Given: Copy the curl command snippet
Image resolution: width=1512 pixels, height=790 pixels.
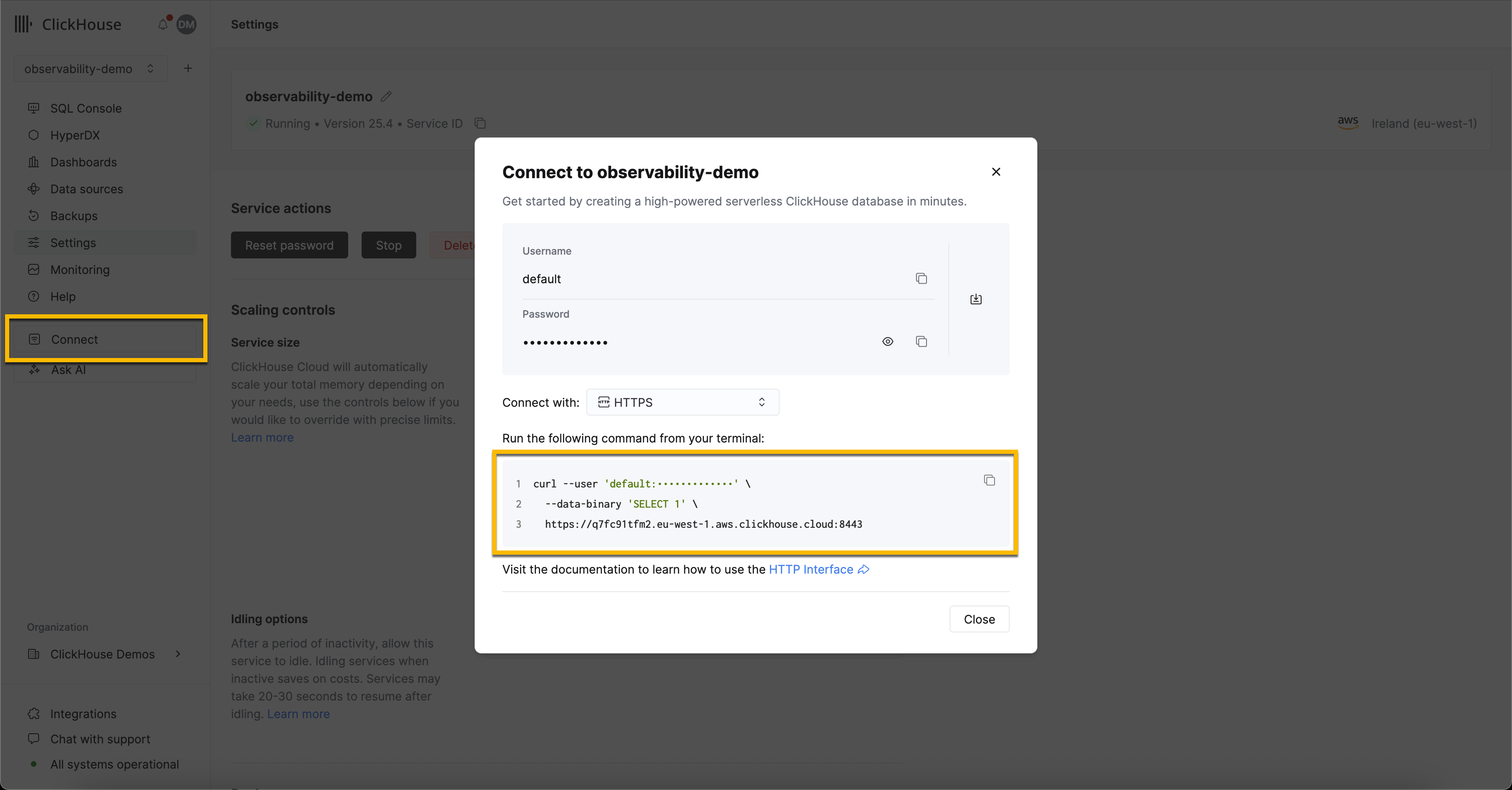Looking at the screenshot, I should 989,480.
